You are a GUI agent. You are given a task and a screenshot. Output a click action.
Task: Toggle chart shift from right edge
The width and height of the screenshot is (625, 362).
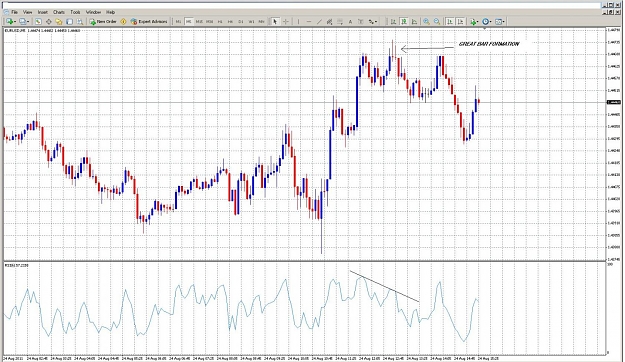tap(460, 22)
